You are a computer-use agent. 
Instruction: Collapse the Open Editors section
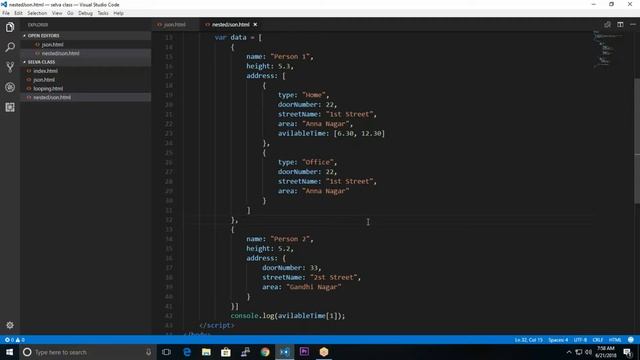tap(86, 36)
